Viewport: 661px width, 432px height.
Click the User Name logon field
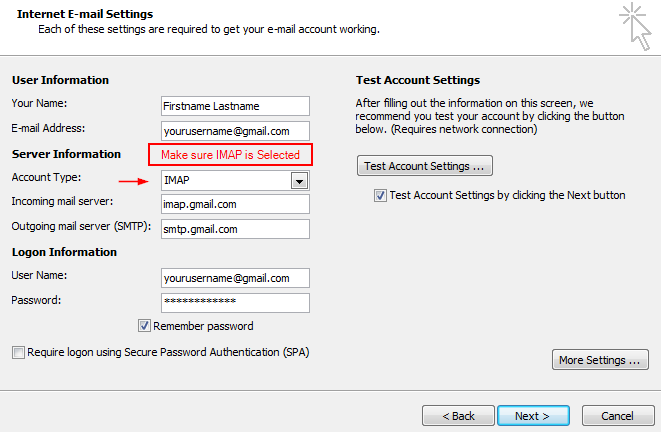tap(235, 278)
